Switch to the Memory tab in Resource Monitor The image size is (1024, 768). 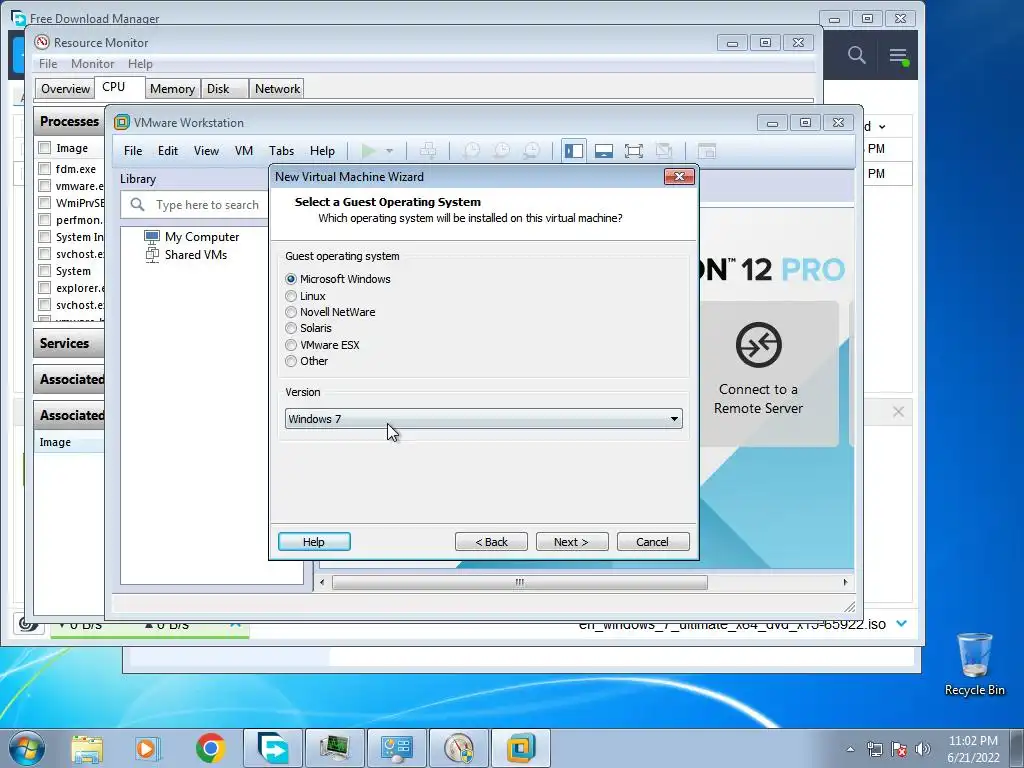172,89
